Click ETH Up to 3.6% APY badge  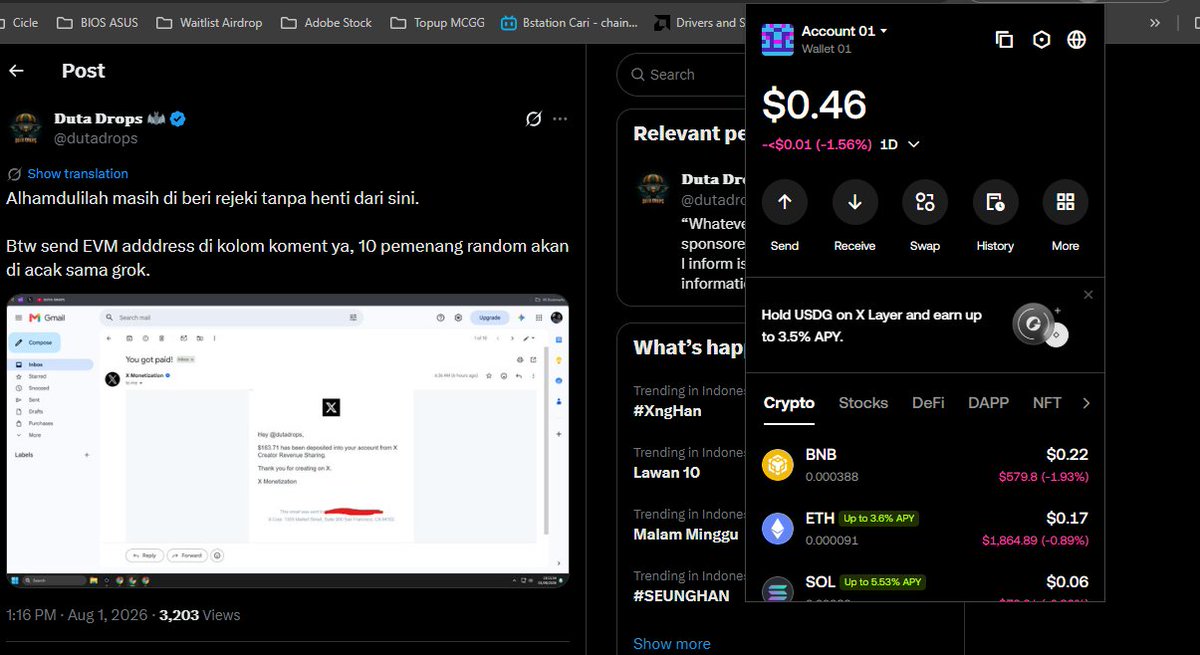(878, 519)
